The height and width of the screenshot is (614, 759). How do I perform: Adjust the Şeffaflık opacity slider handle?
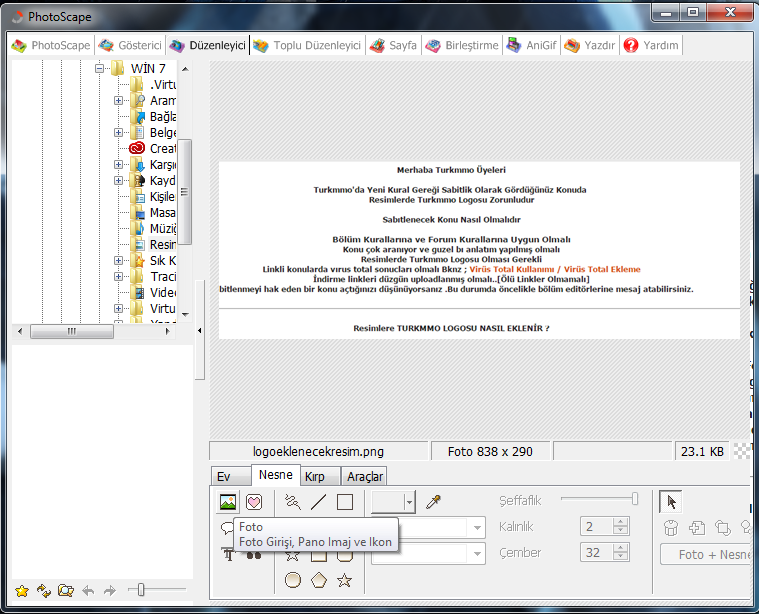635,499
